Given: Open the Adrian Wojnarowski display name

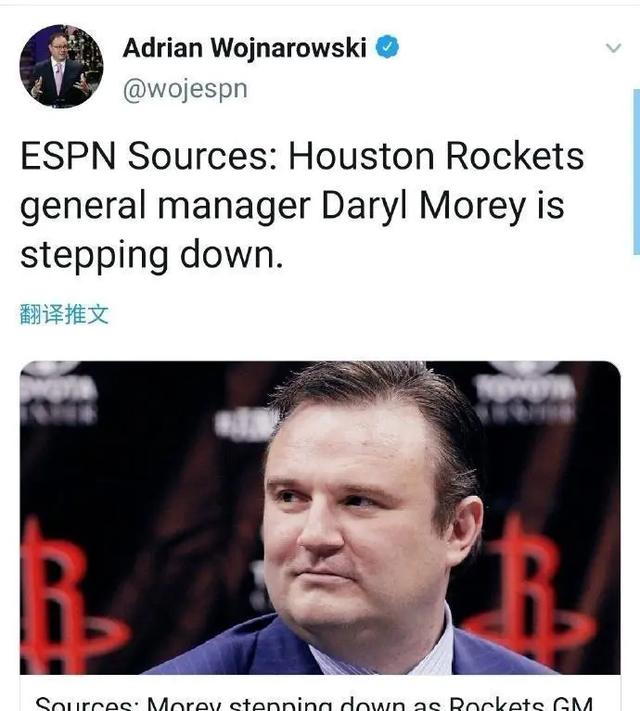Looking at the screenshot, I should (x=244, y=48).
